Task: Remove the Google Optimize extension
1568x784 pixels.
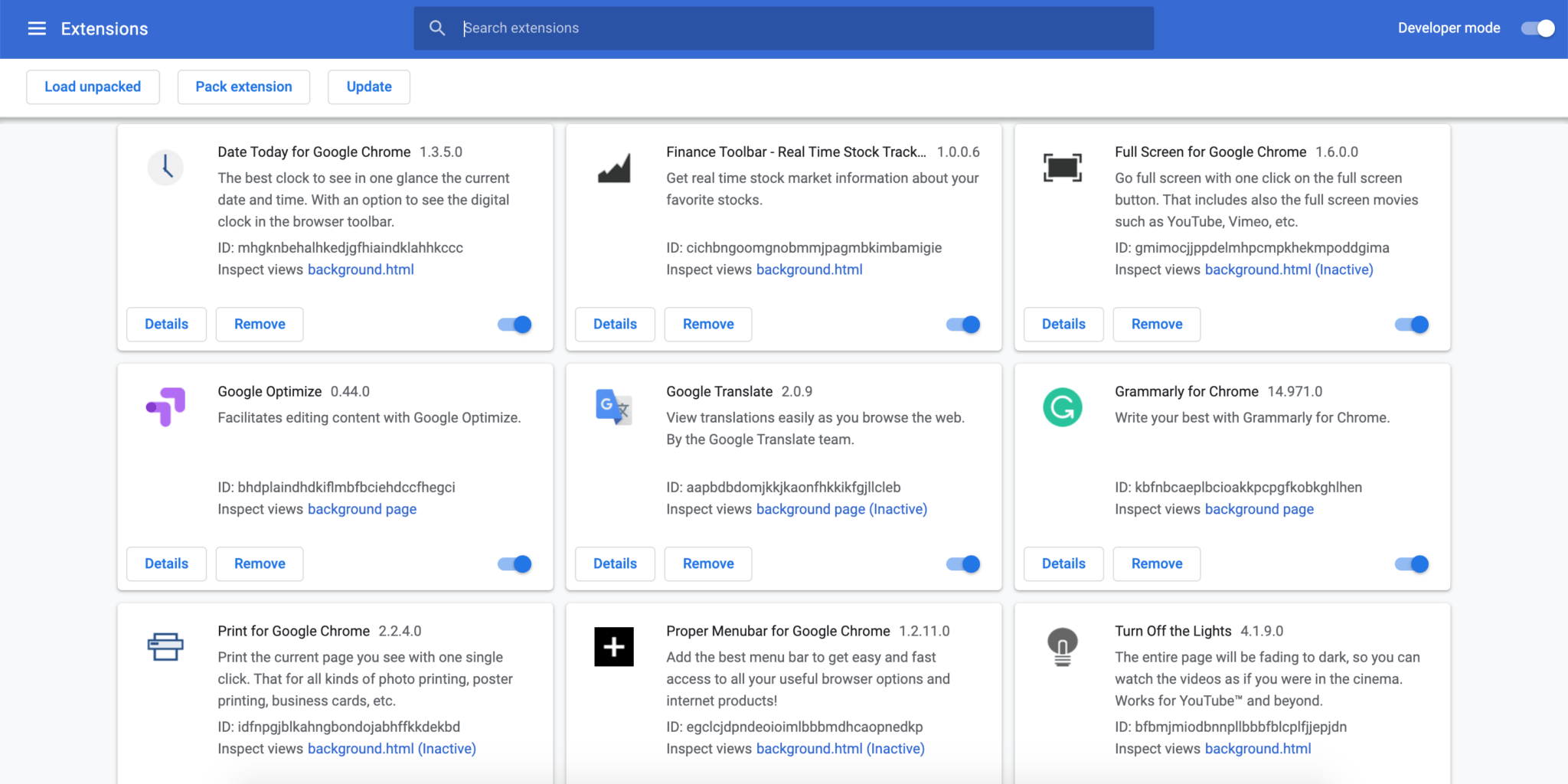Action: [259, 563]
